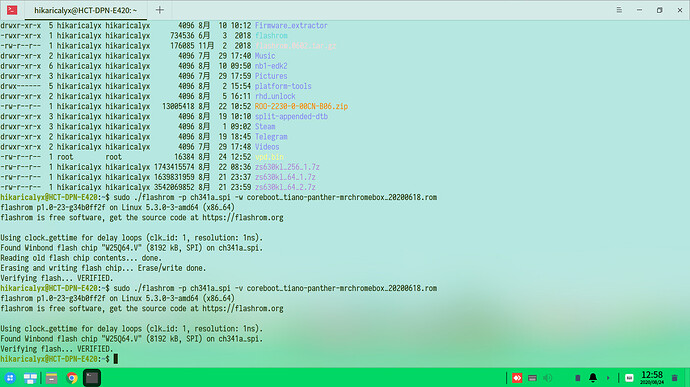Click the platform-tools directory entry
Viewport: 690px width, 387px height.
283,86
